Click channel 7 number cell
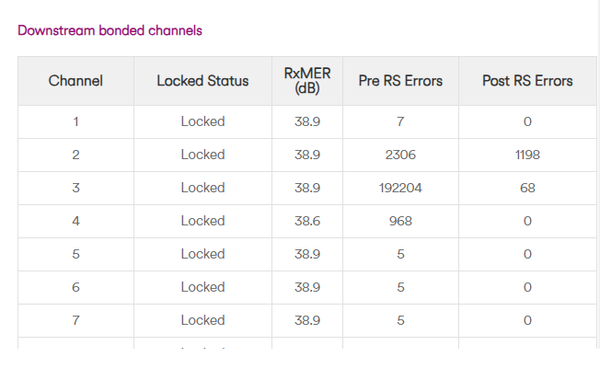 pyautogui.click(x=76, y=321)
